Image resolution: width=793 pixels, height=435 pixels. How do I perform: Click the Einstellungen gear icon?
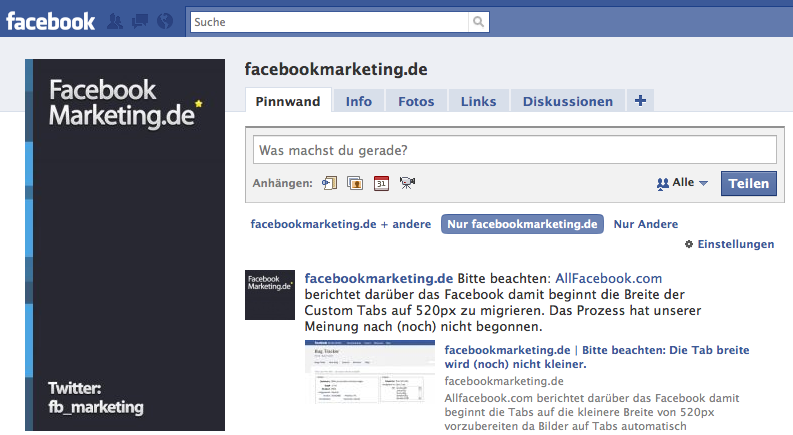(x=689, y=244)
